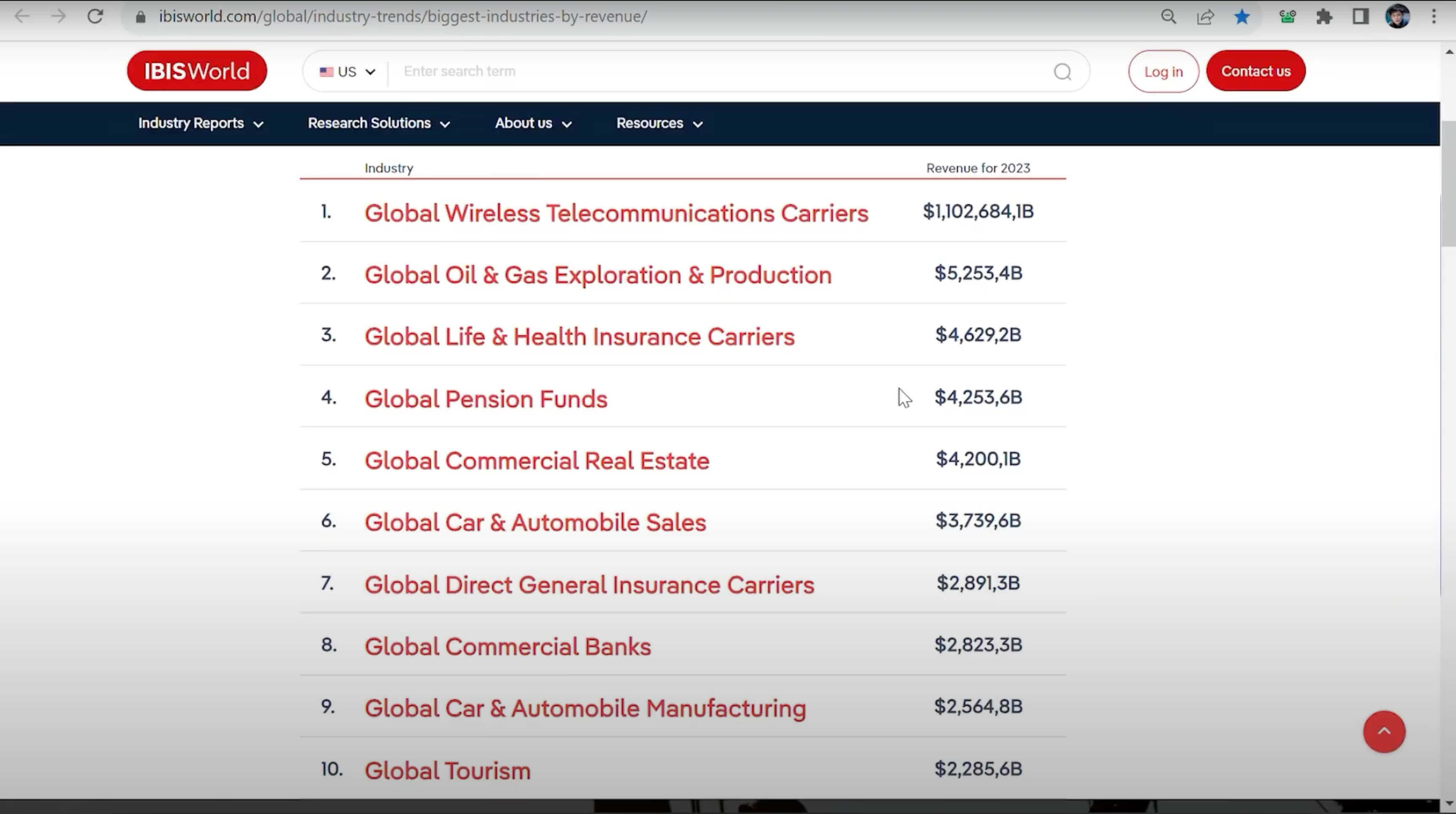Click the Log in button
This screenshot has width=1456, height=814.
(1163, 71)
